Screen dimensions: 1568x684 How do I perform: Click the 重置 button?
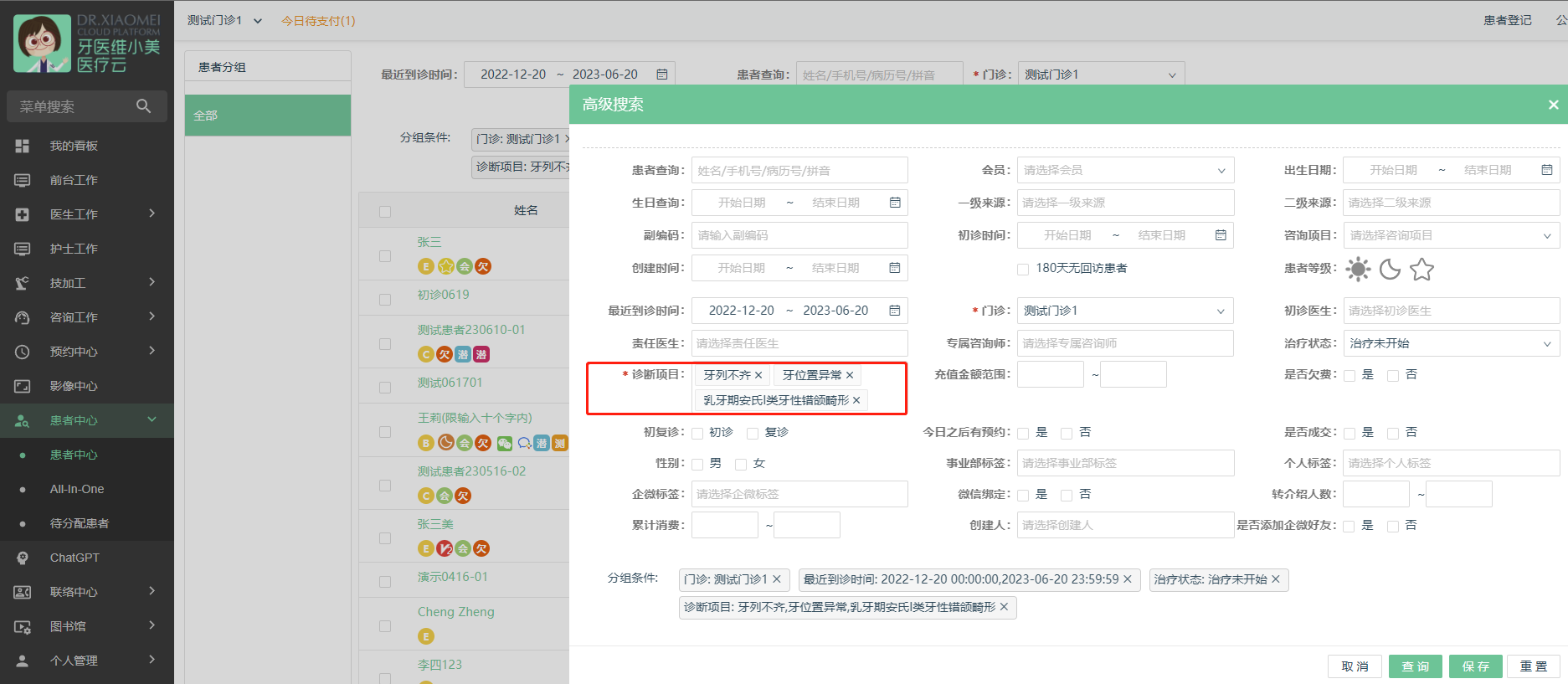pos(1534,666)
